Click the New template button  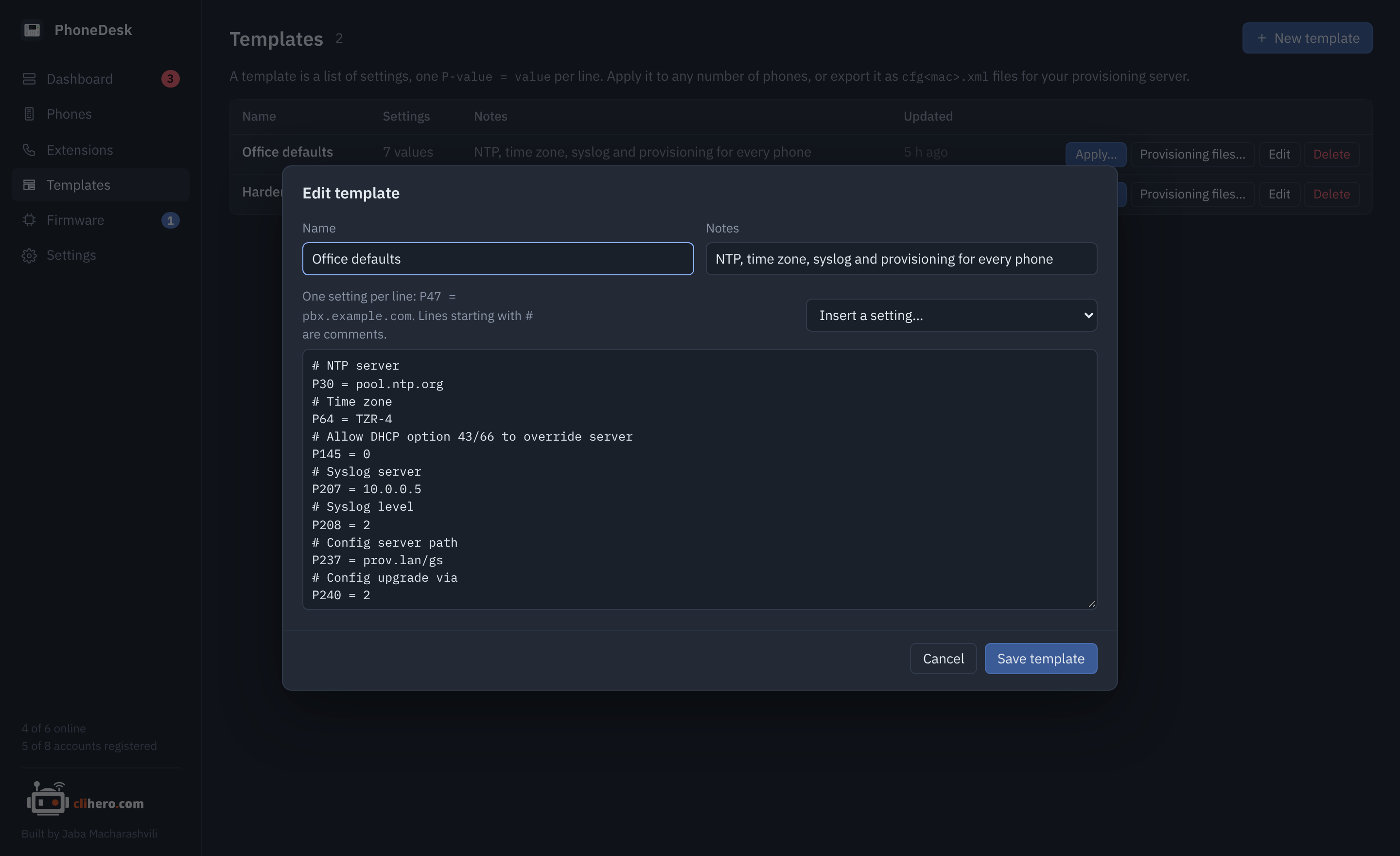pyautogui.click(x=1307, y=38)
